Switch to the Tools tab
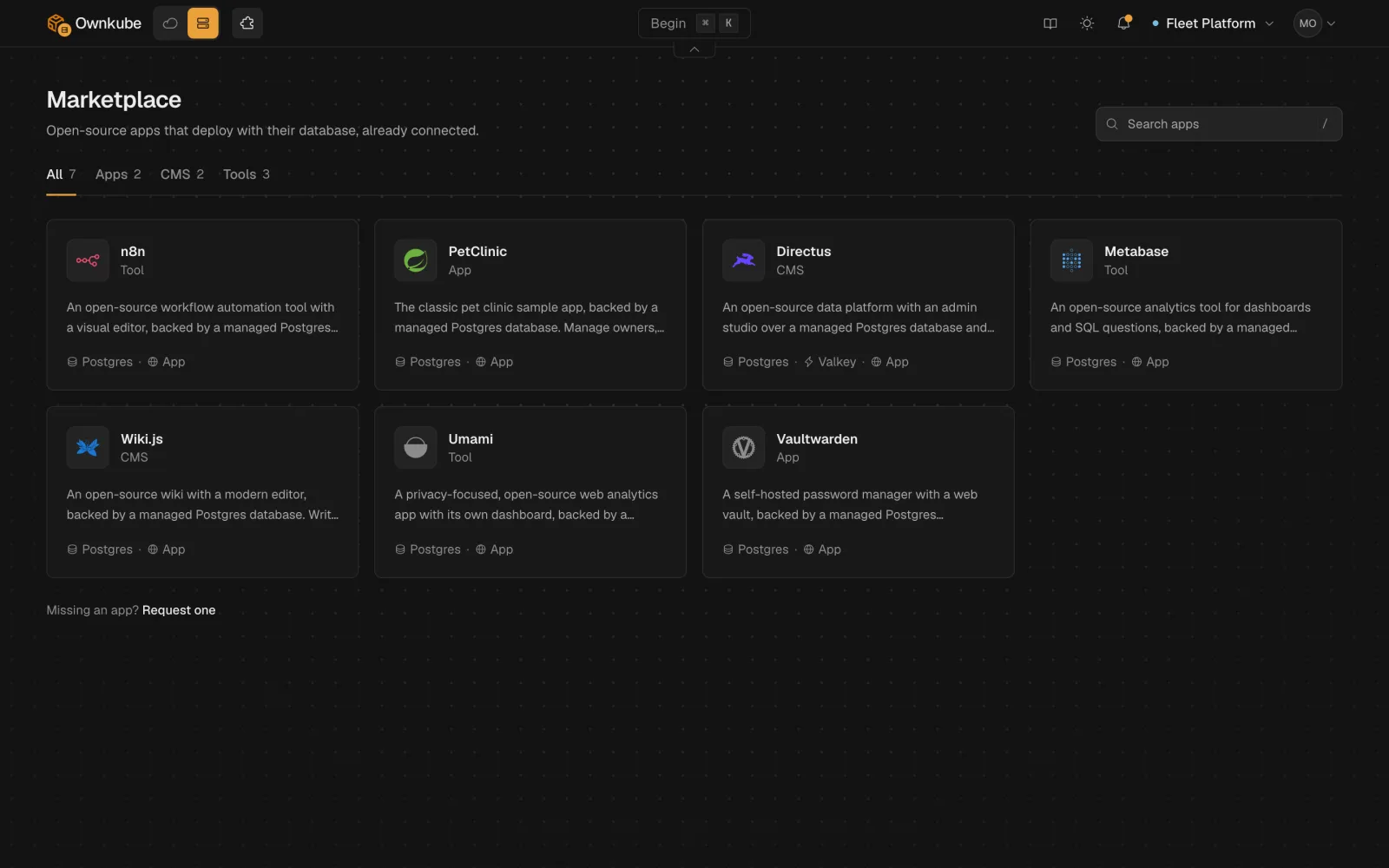Screen dimensions: 1389x868 pyautogui.click(x=247, y=174)
